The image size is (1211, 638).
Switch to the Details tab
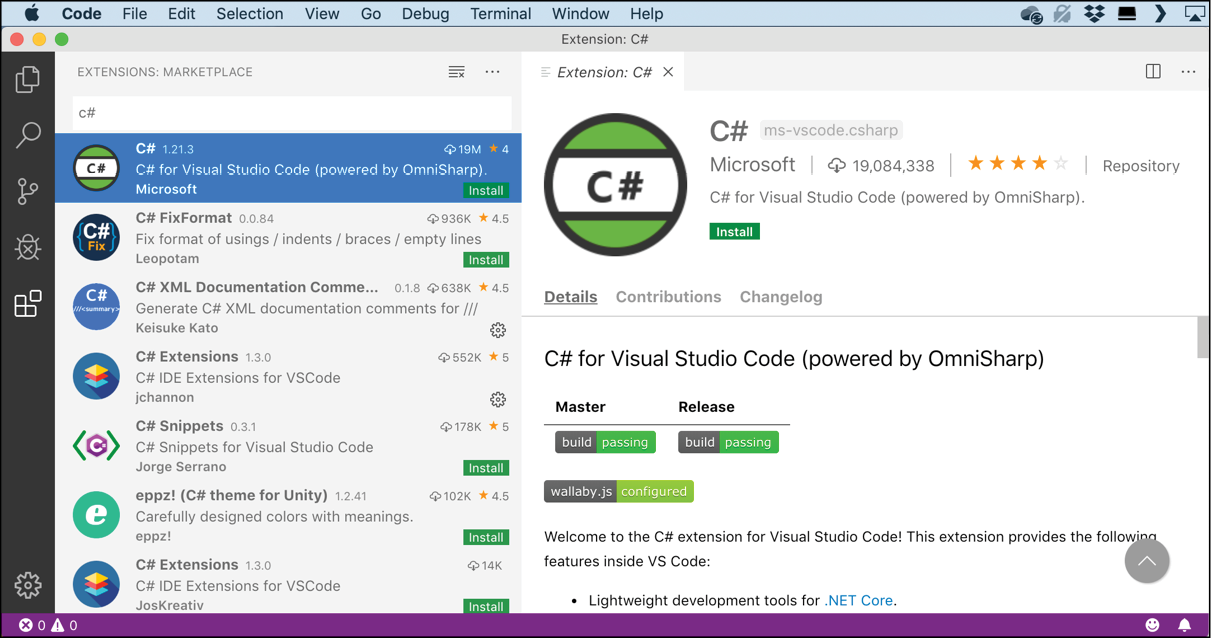pos(571,297)
